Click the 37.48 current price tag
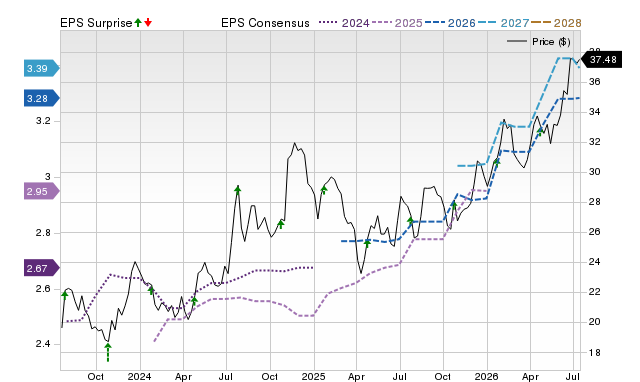 tap(601, 60)
